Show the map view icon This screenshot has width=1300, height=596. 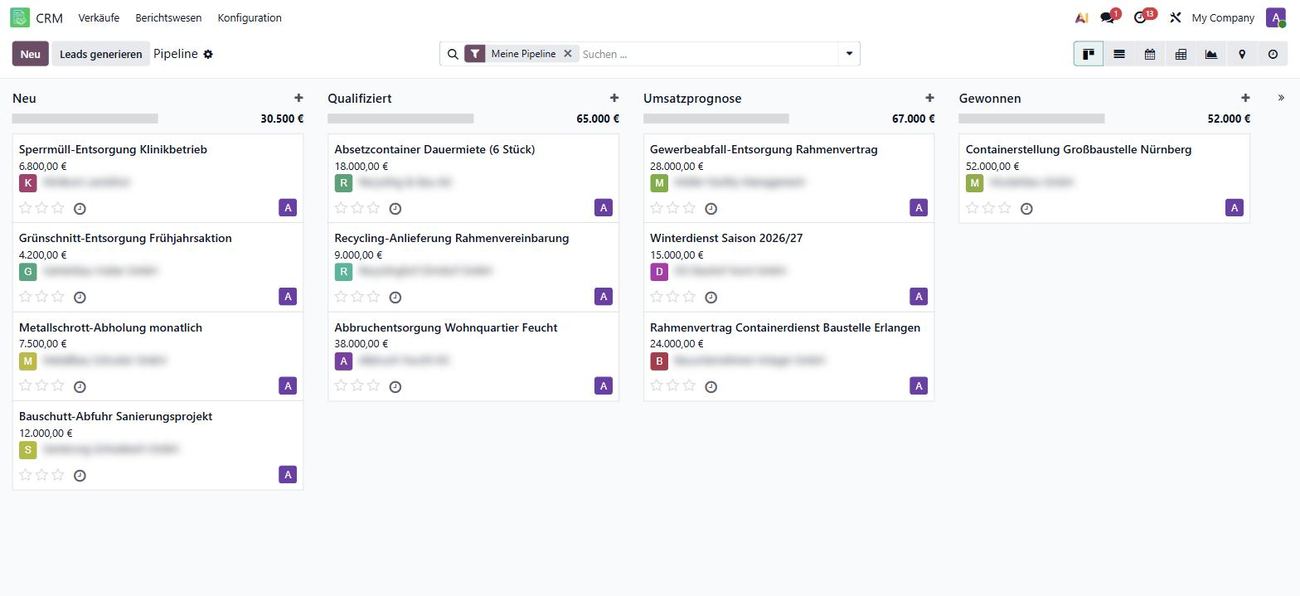[1242, 54]
